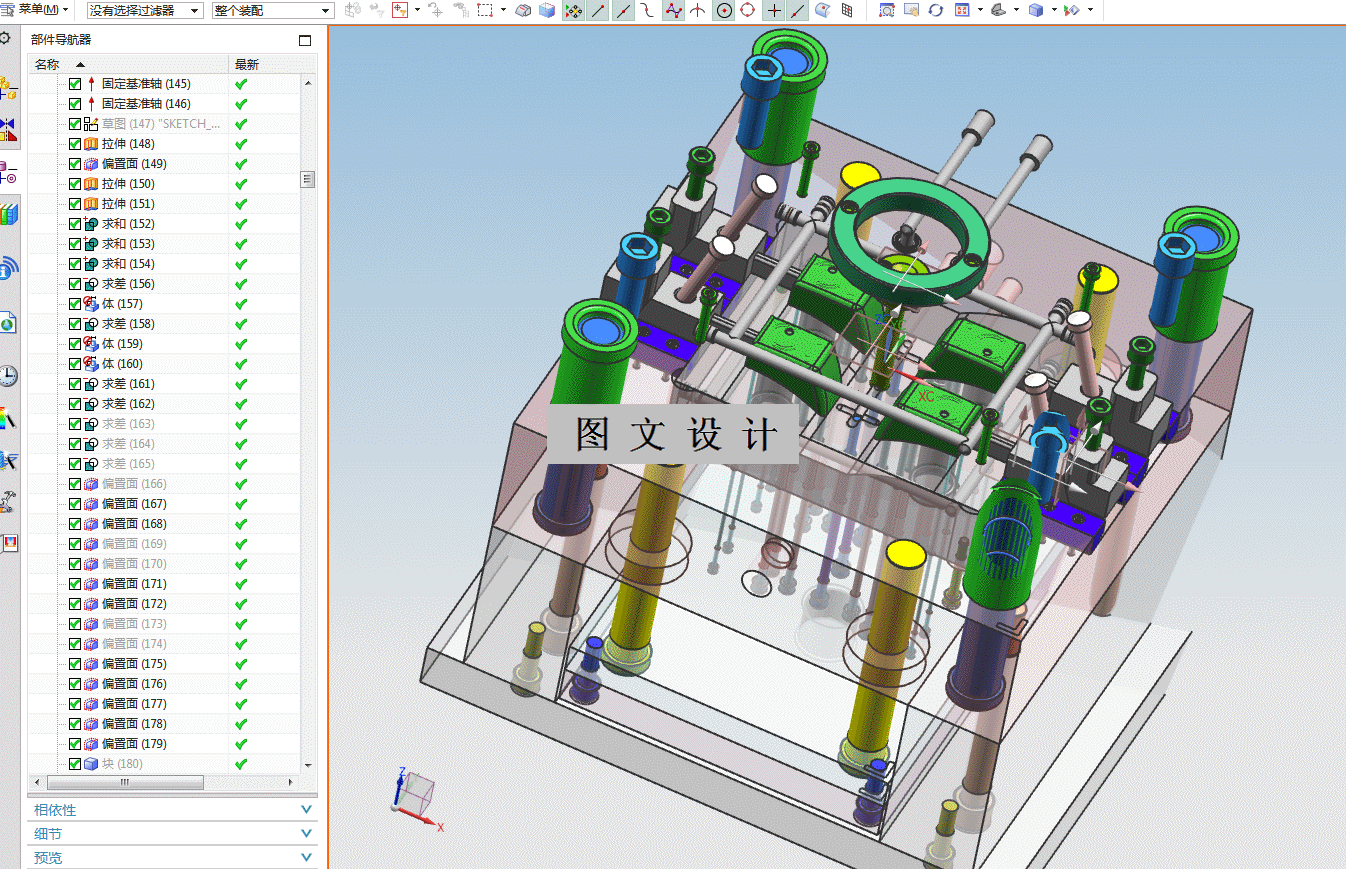Click the gear settings icon above sidebar
This screenshot has width=1346, height=869.
tap(5, 38)
